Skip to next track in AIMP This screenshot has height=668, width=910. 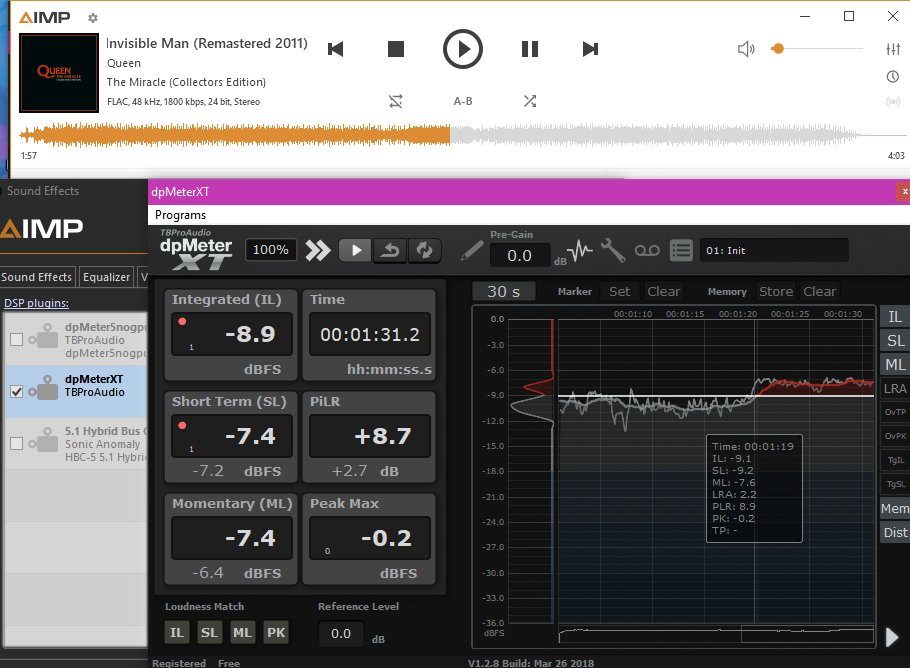click(x=590, y=49)
